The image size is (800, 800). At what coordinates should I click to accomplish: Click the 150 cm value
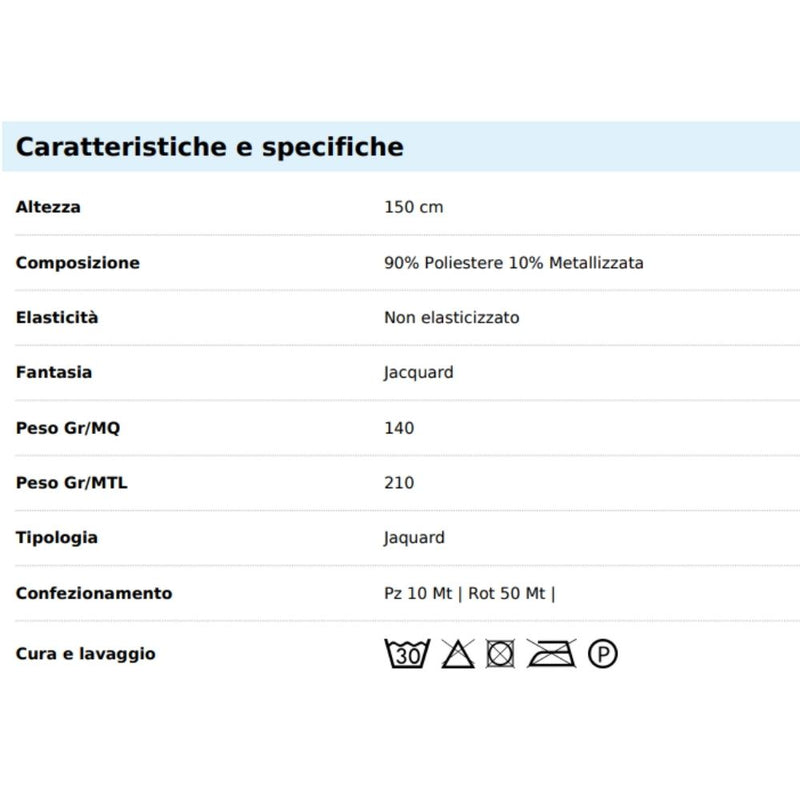pyautogui.click(x=414, y=207)
